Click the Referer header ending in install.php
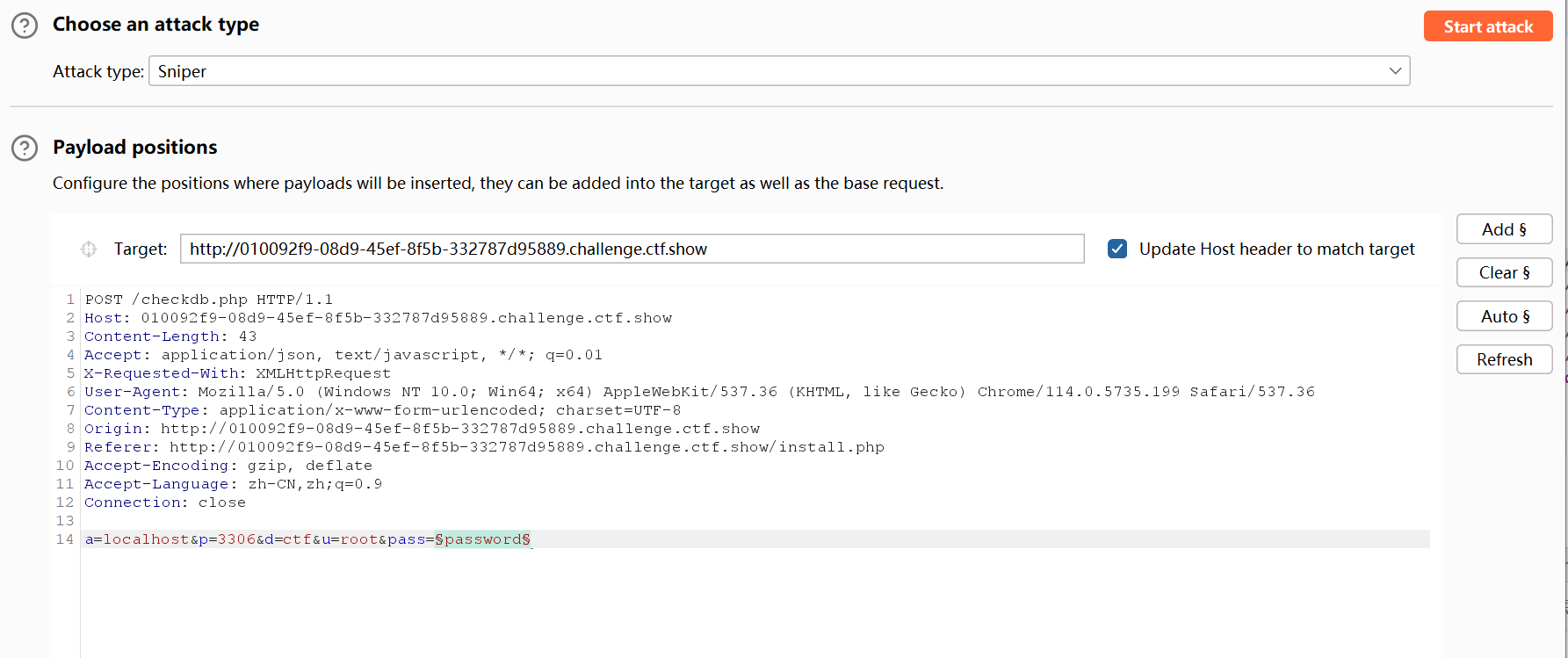Screen dimensions: 1568x658 click(x=483, y=447)
